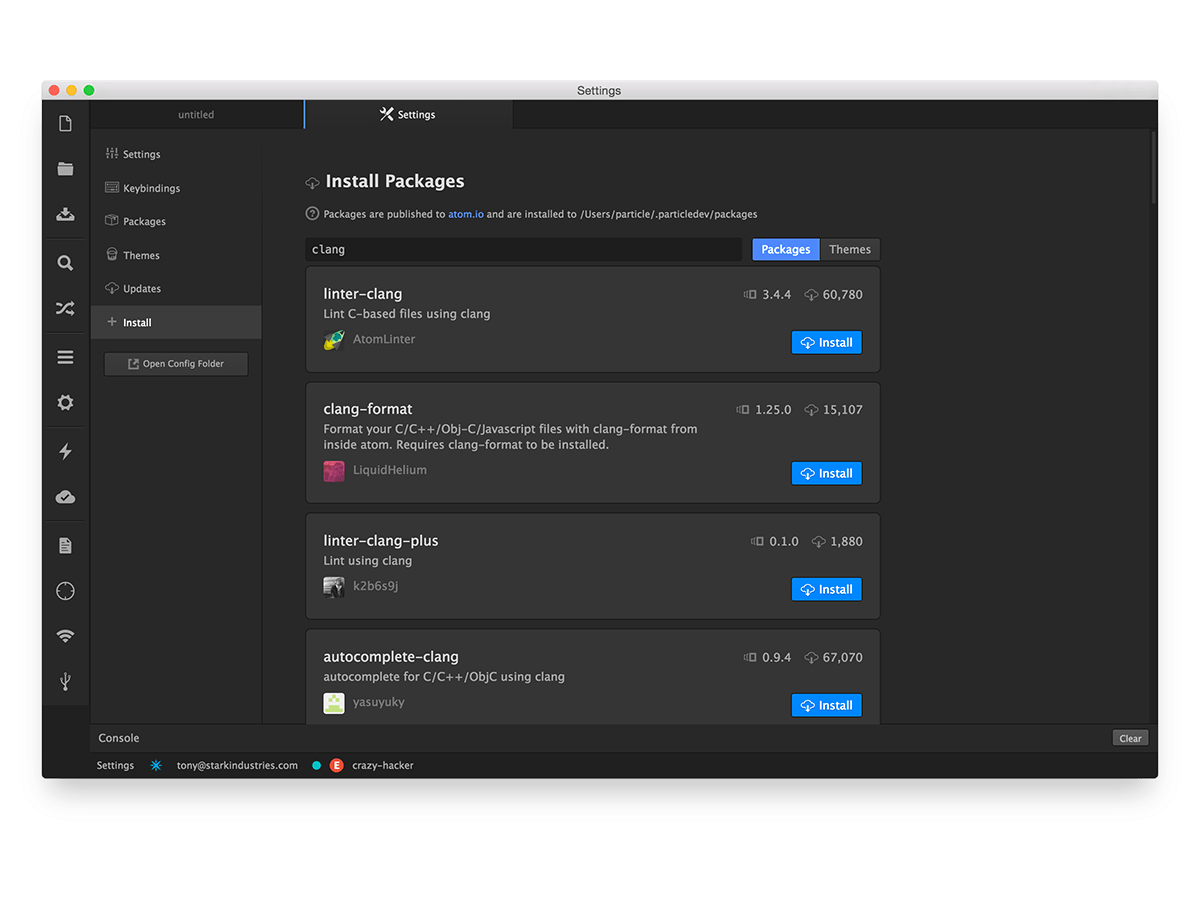Viewport: 1200px width, 900px height.
Task: Click the gear icon in left toolbar
Action: click(65, 403)
